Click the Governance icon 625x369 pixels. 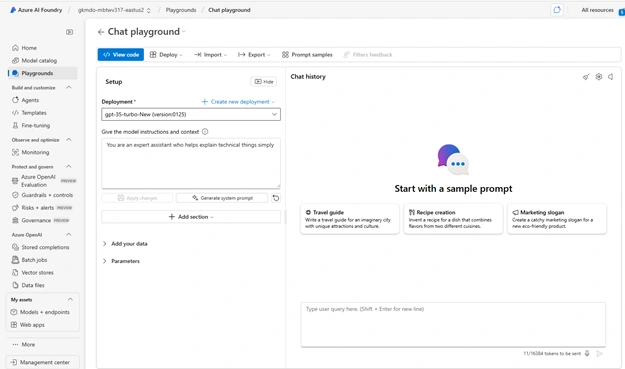coord(15,220)
